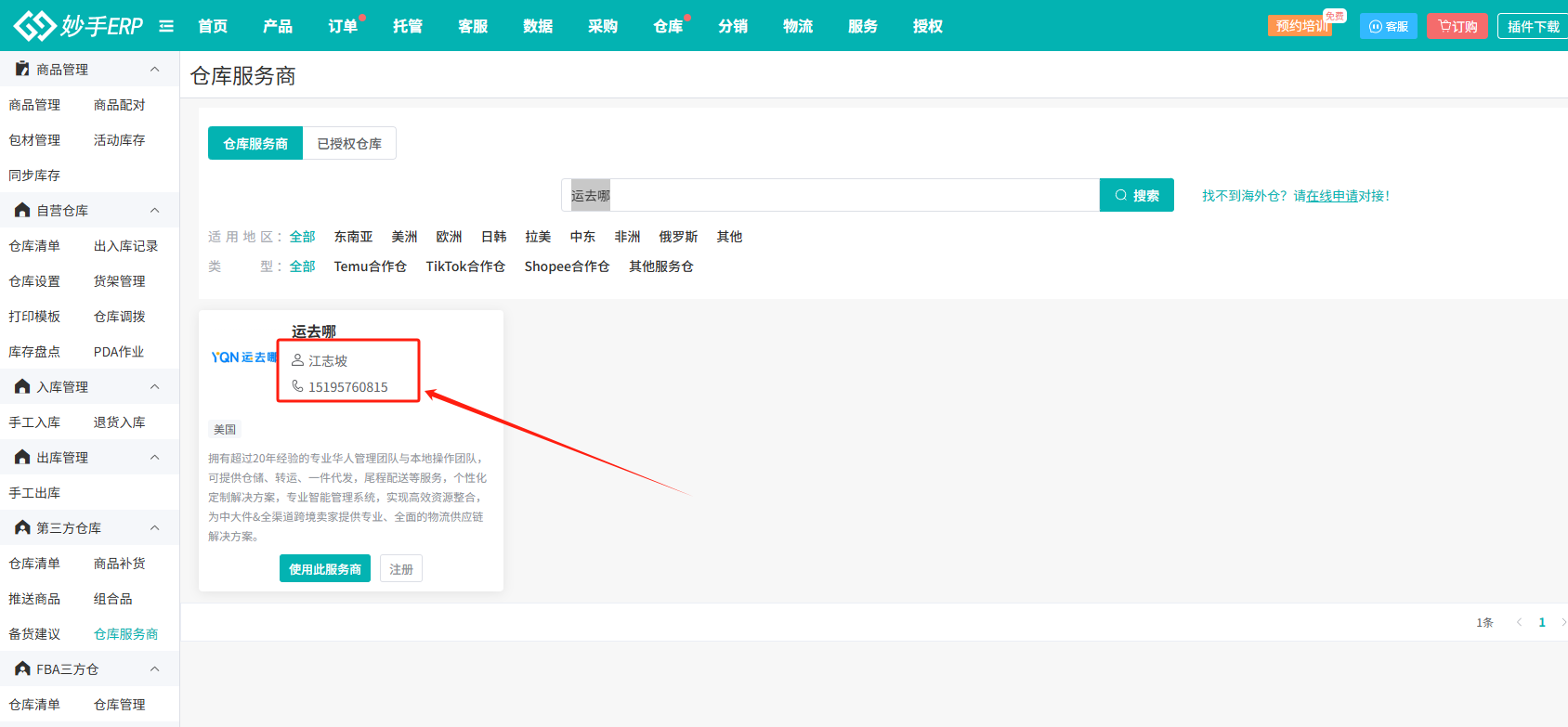
Task: Open the 数据 top menu
Action: (x=538, y=26)
